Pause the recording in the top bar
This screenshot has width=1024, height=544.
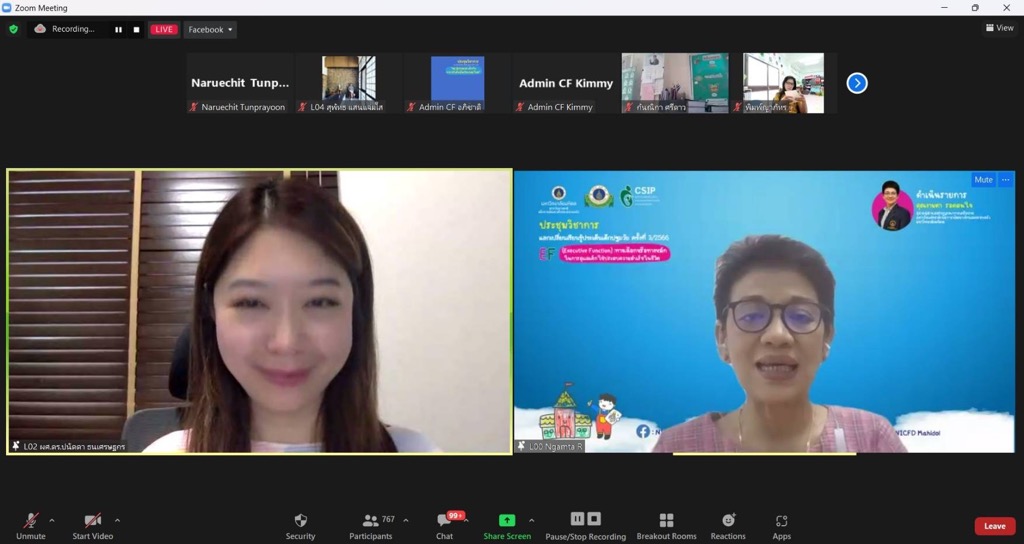118,30
